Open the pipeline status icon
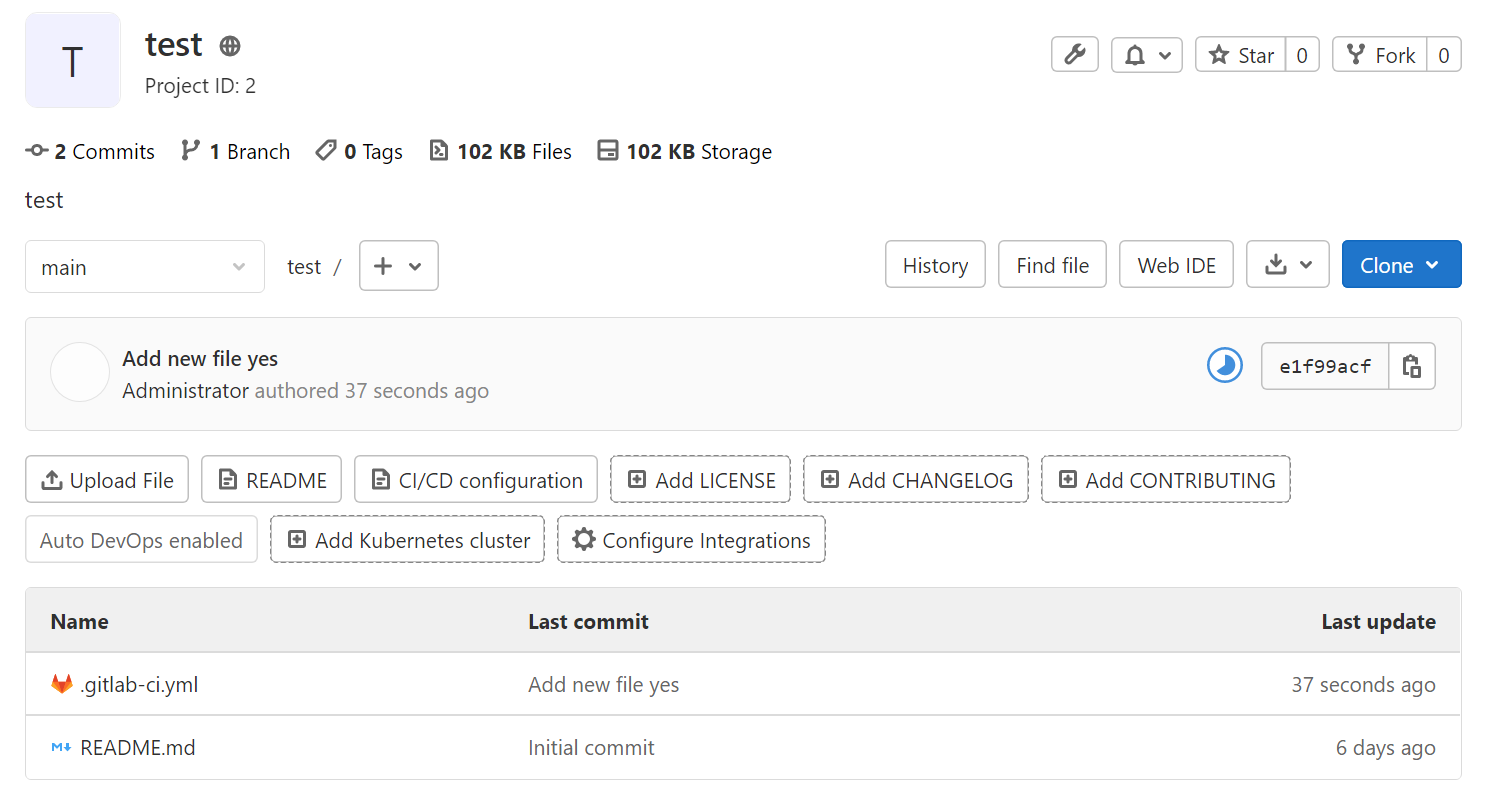Screen dimensions: 1502x801 coord(1224,365)
